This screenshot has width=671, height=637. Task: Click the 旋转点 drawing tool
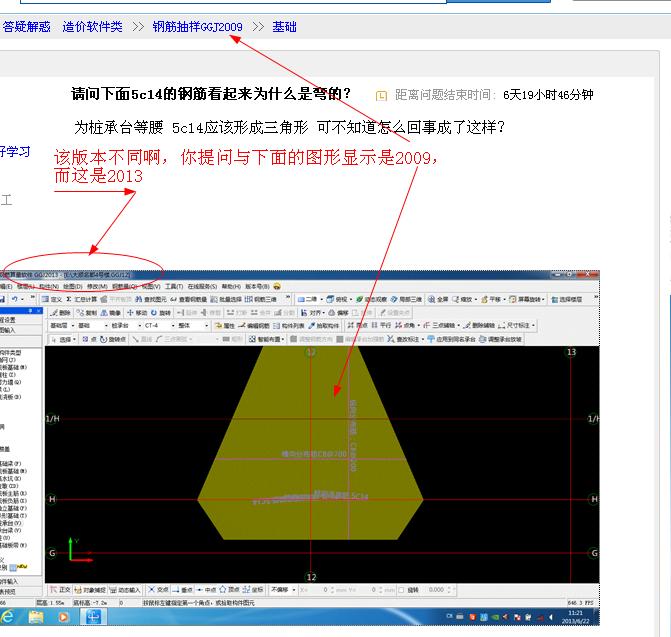click(113, 339)
